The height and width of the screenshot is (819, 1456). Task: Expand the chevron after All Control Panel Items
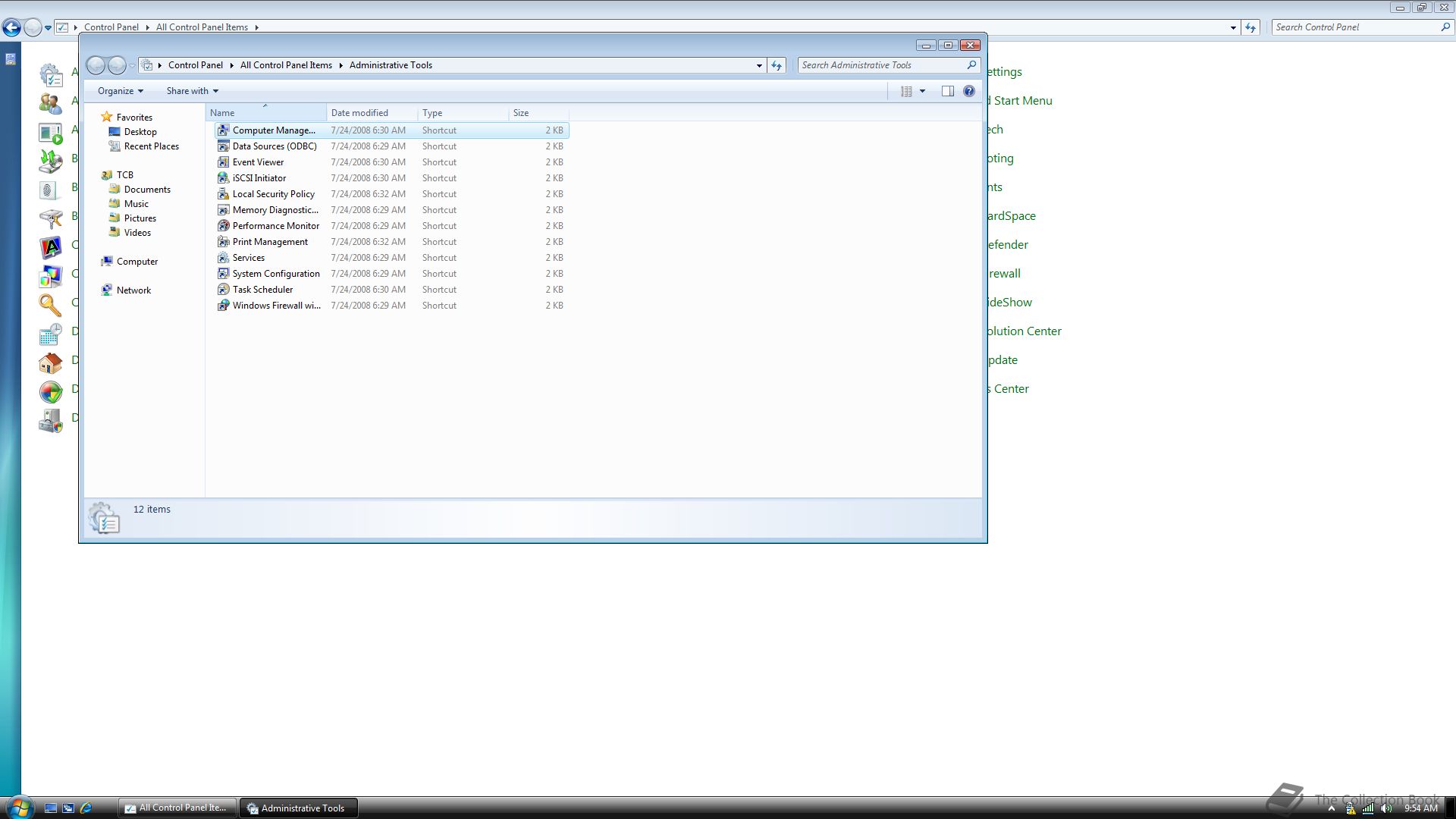pyautogui.click(x=256, y=27)
